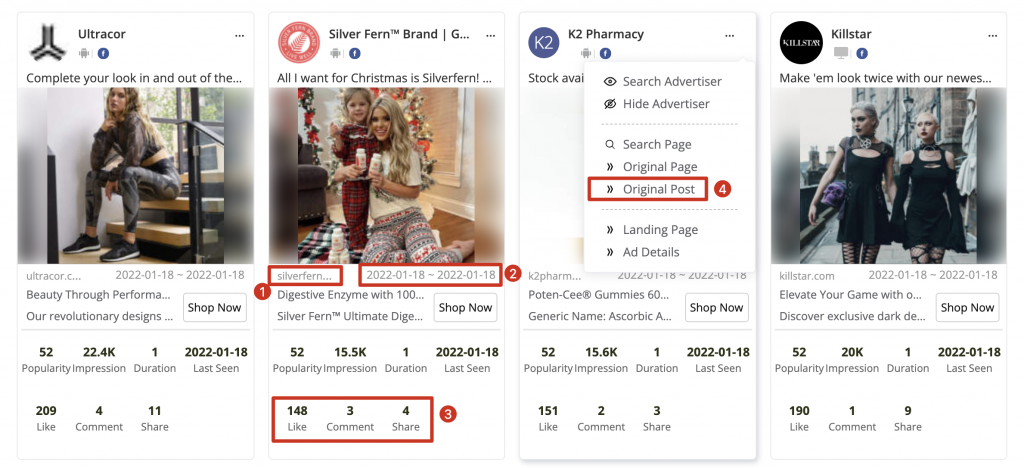
Task: Click the K2 Pharmacy avatar icon
Action: [x=545, y=42]
